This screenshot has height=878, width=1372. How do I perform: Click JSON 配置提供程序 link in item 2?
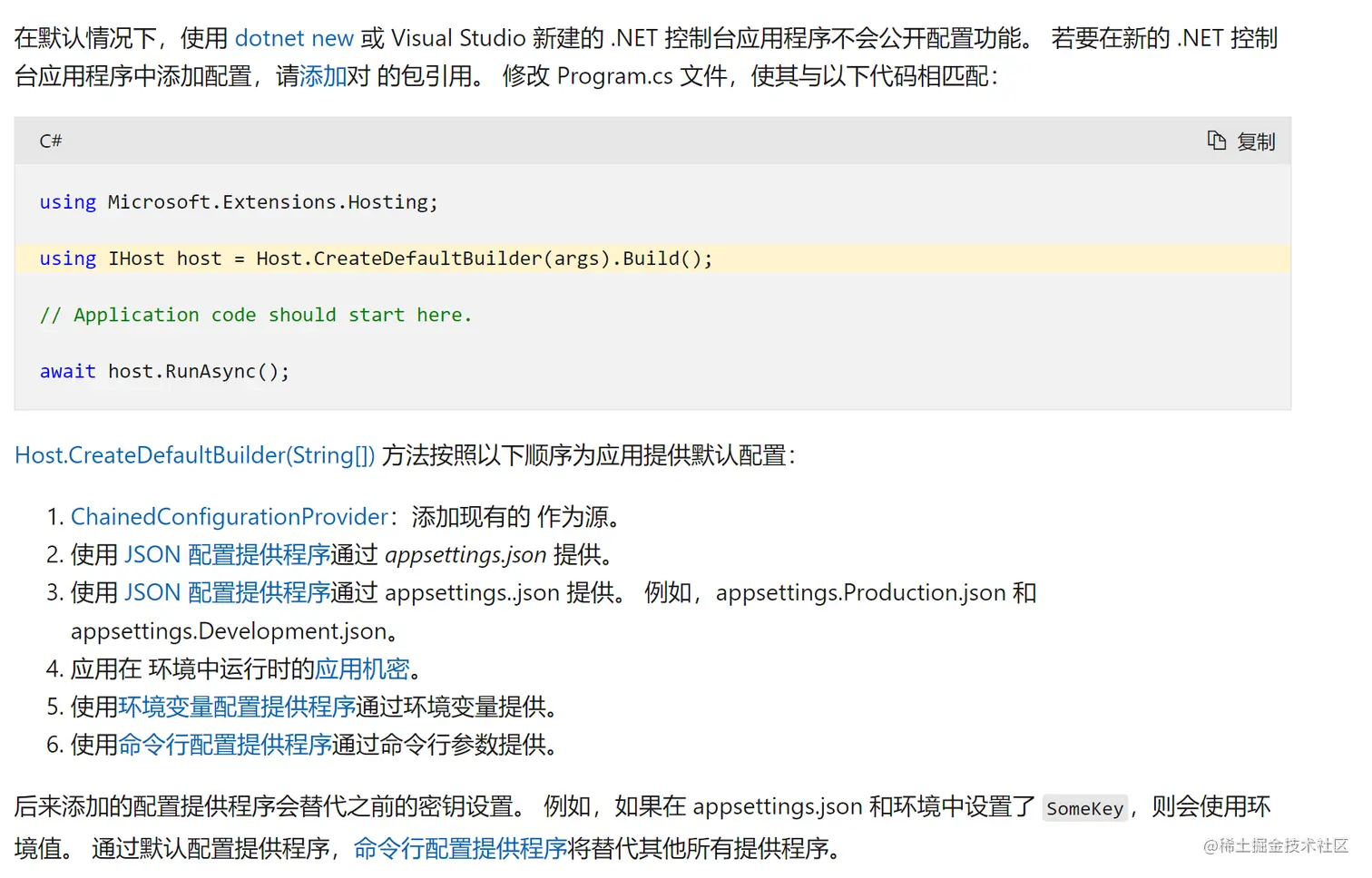(x=227, y=555)
